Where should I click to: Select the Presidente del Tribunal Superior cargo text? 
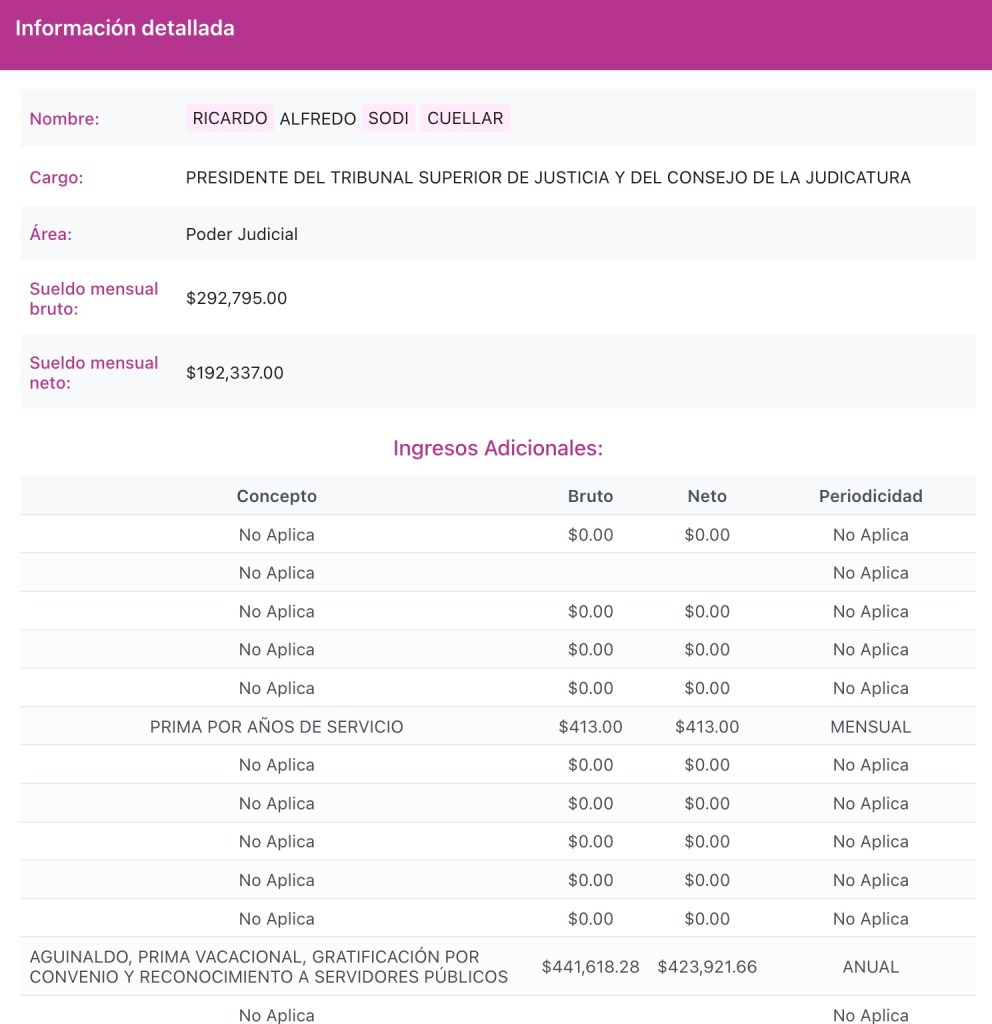coord(548,178)
